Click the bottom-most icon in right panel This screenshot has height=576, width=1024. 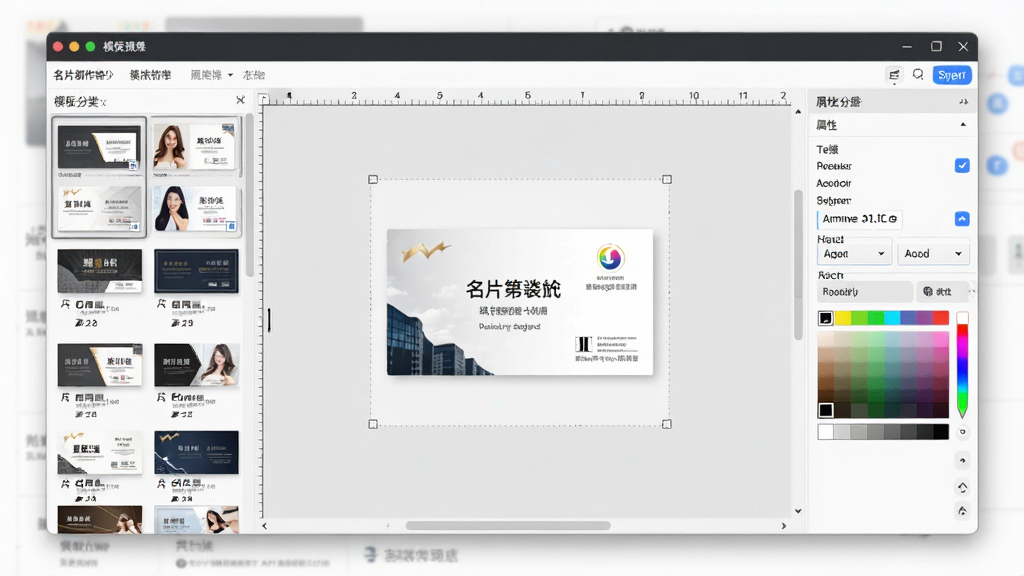pos(962,511)
